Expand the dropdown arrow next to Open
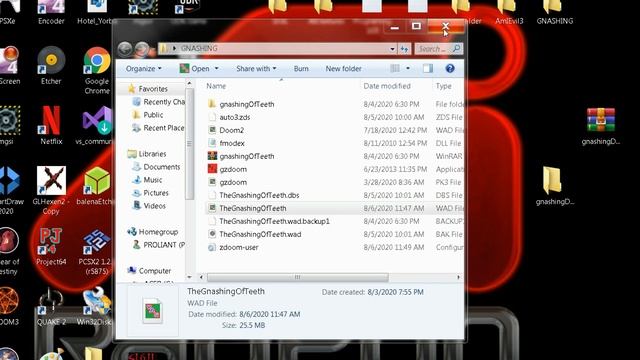This screenshot has height=360, width=640. click(216, 69)
